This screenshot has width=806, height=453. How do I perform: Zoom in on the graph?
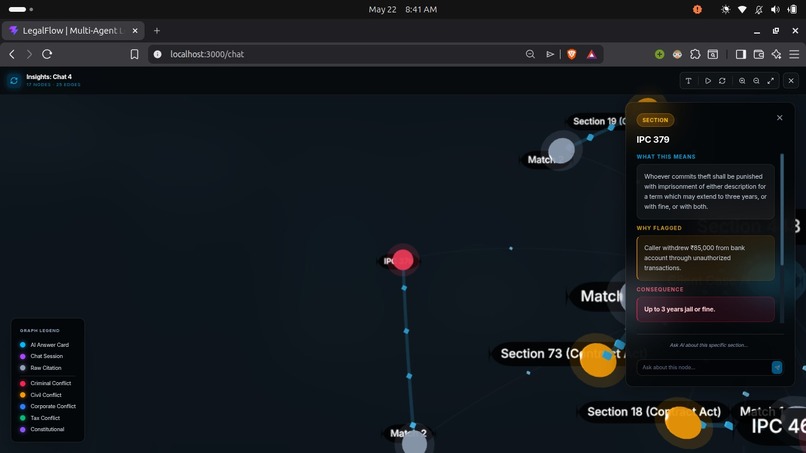(742, 81)
